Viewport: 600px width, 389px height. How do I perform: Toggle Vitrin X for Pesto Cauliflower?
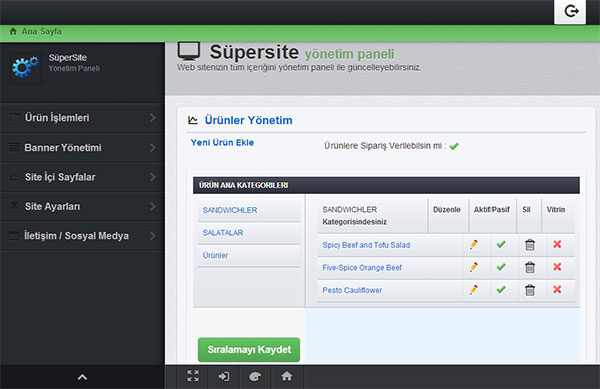[557, 289]
